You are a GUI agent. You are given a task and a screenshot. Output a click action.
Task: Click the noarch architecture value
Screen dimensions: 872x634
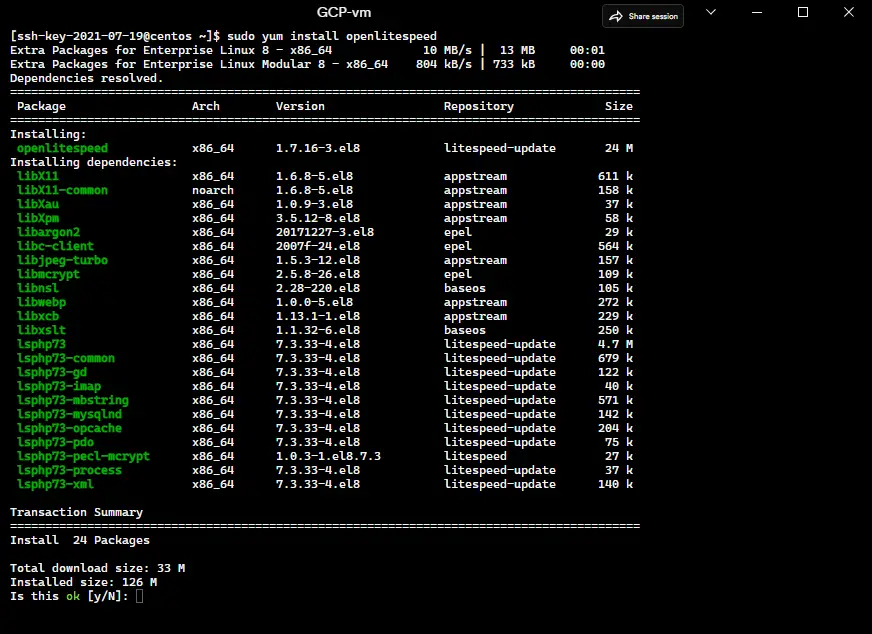point(213,190)
